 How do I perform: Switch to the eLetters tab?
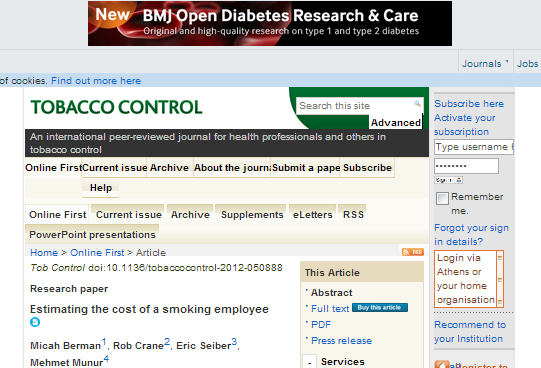click(x=313, y=215)
